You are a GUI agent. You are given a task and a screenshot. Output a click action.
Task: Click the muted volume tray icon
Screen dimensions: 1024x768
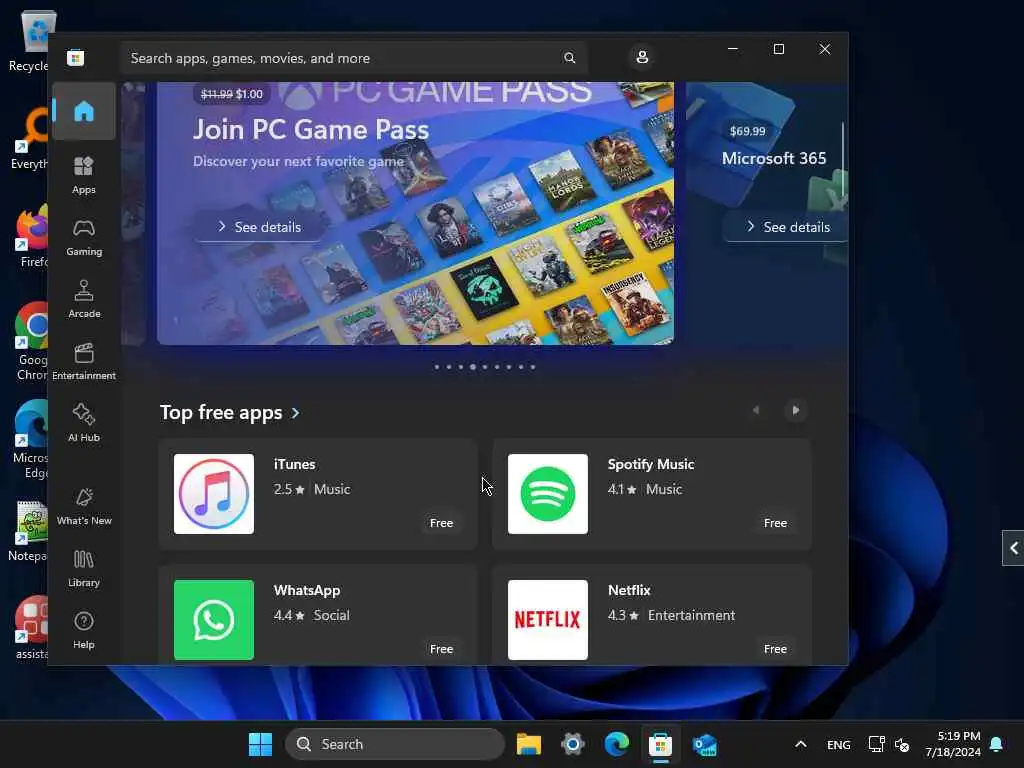coord(902,744)
